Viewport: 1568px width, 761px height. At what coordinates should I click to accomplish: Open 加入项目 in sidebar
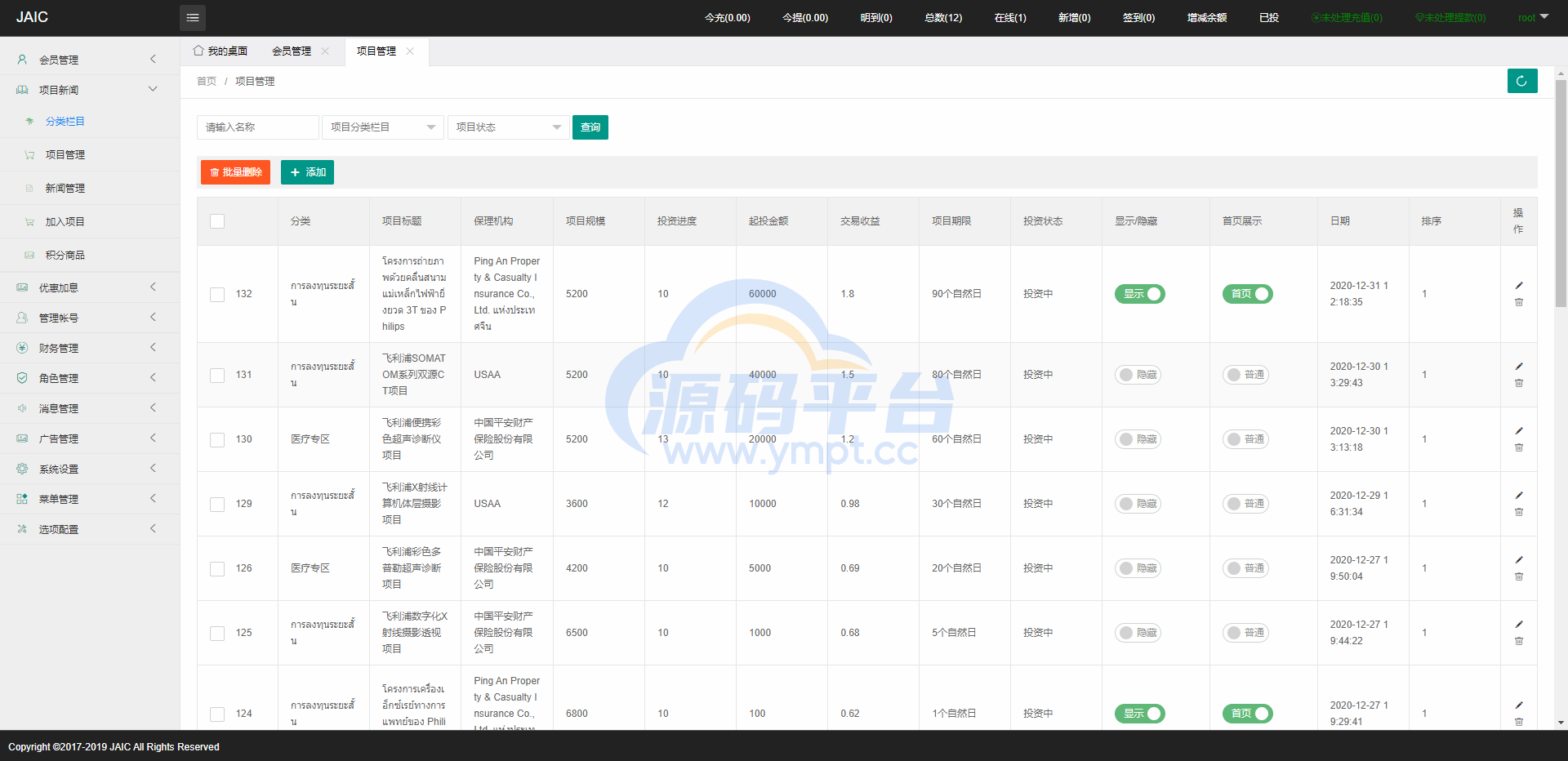tap(65, 221)
